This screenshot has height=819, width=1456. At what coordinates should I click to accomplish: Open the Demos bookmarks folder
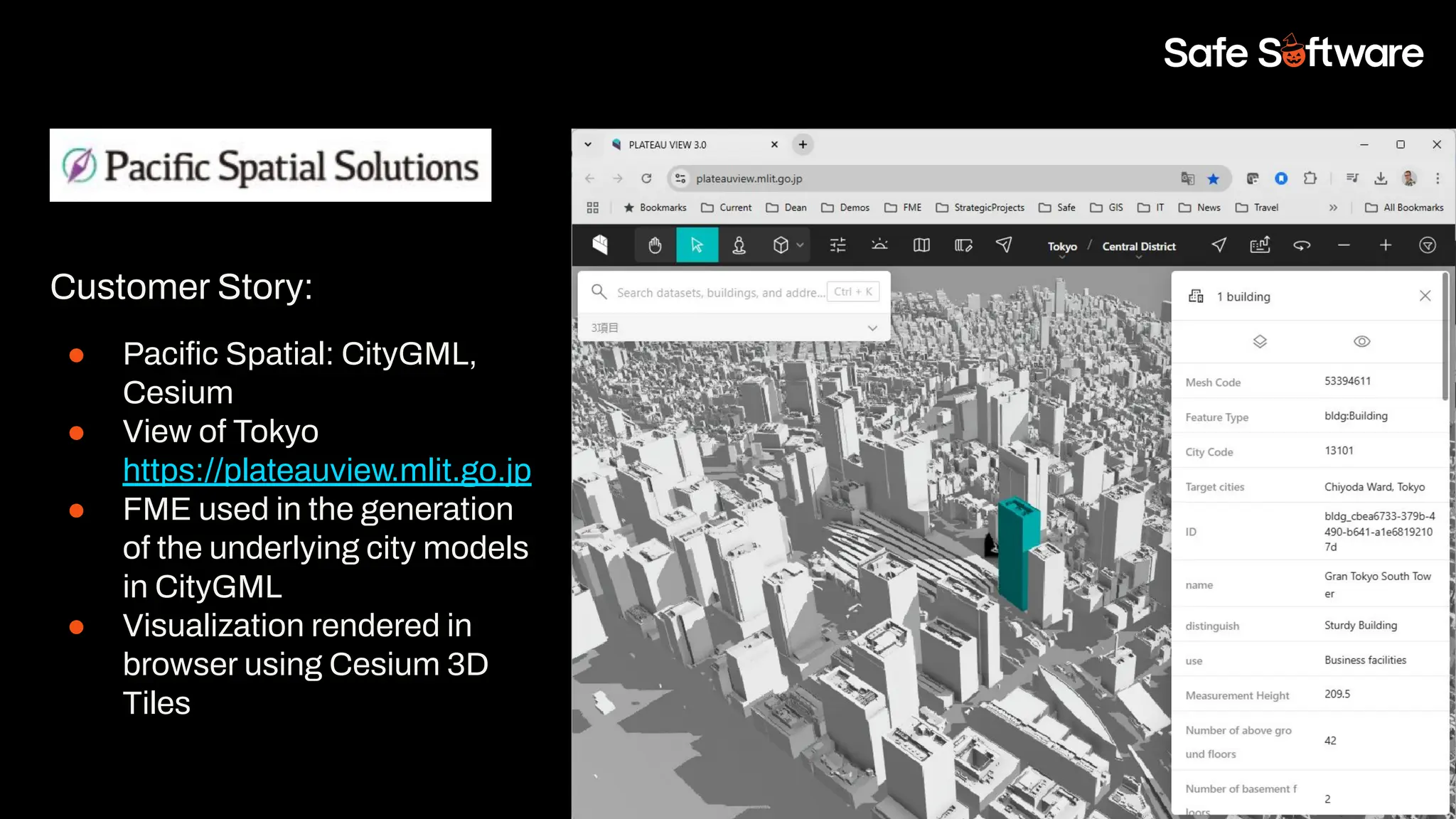846,208
